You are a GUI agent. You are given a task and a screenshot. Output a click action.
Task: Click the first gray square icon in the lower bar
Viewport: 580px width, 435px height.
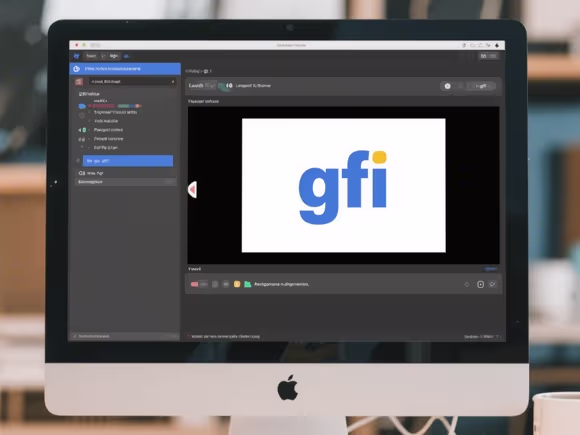pos(215,284)
